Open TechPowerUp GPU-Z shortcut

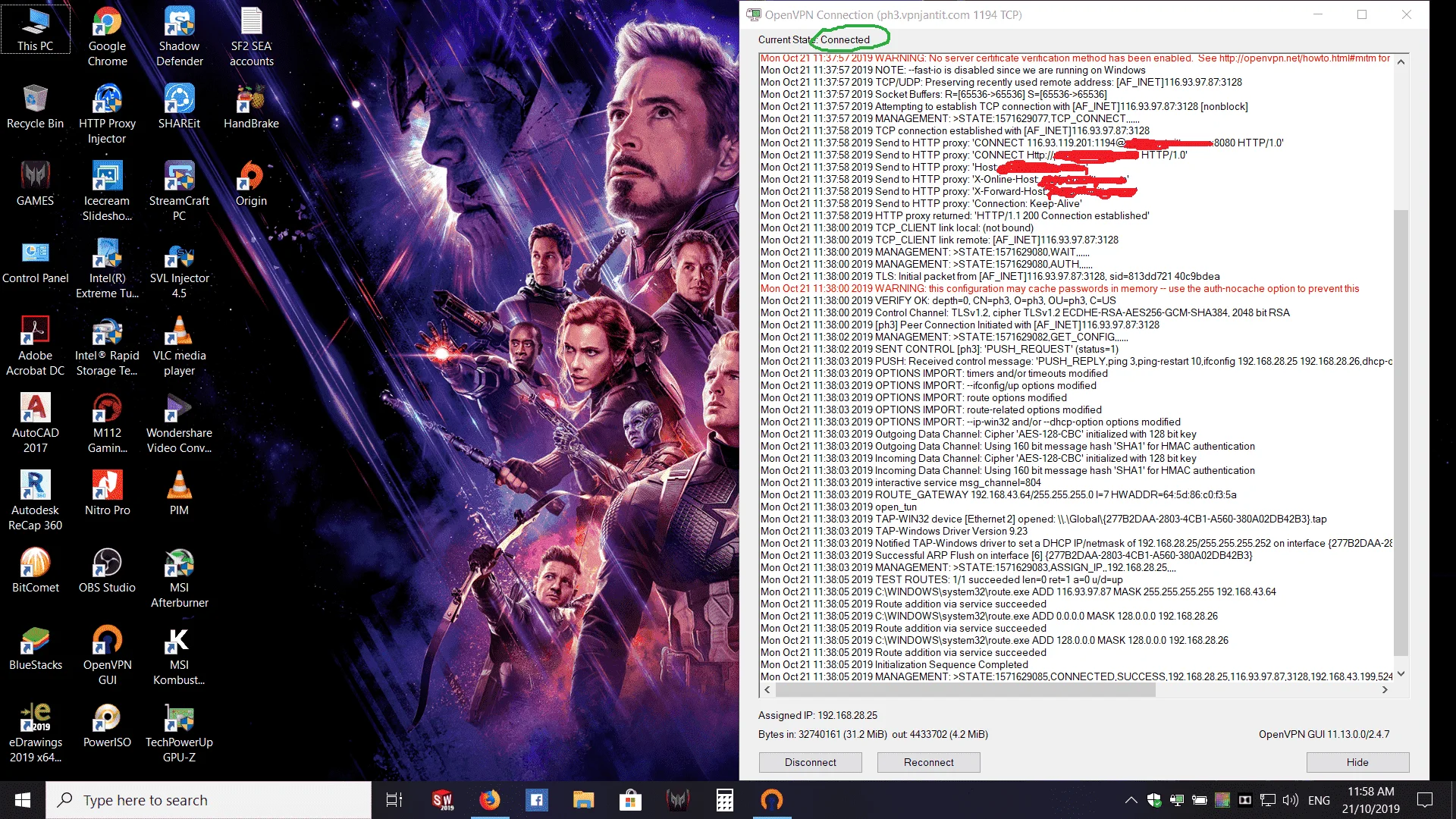click(x=180, y=733)
